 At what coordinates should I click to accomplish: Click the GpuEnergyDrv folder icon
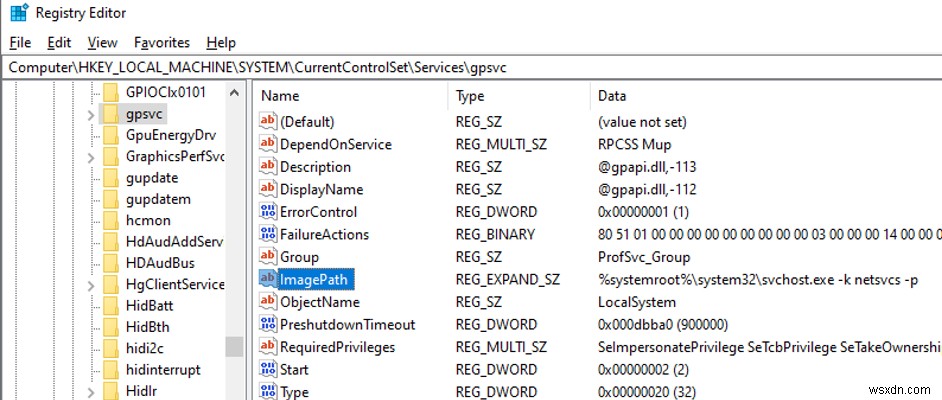[x=111, y=135]
